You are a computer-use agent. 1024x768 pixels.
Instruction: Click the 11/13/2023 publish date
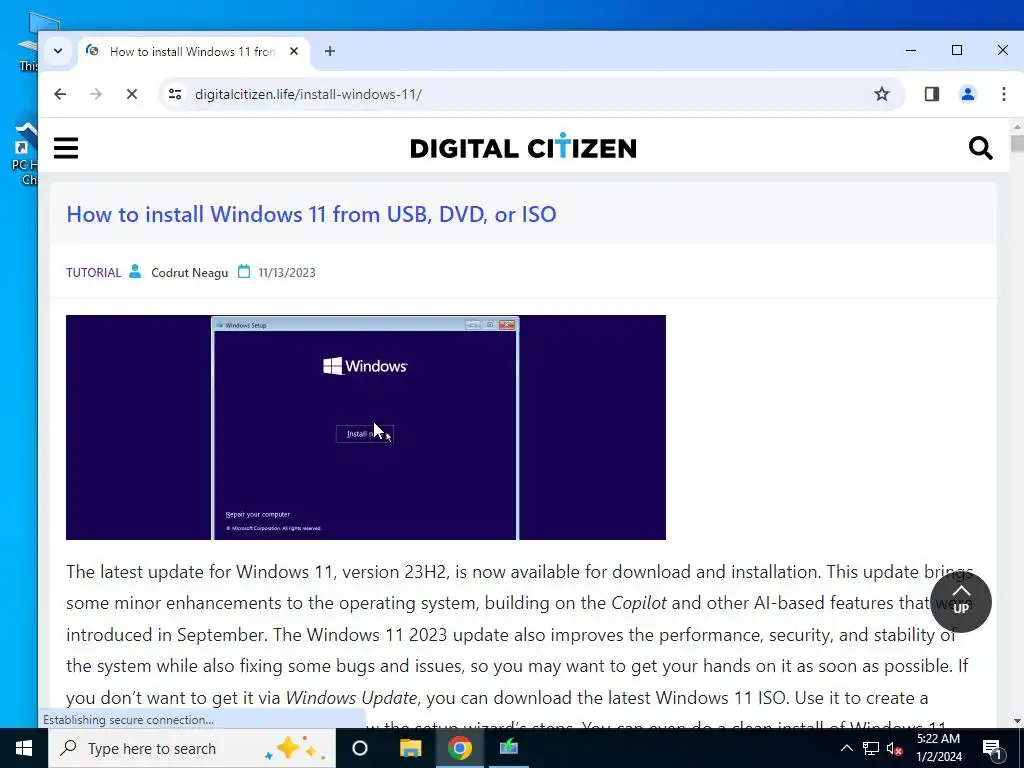click(x=287, y=272)
